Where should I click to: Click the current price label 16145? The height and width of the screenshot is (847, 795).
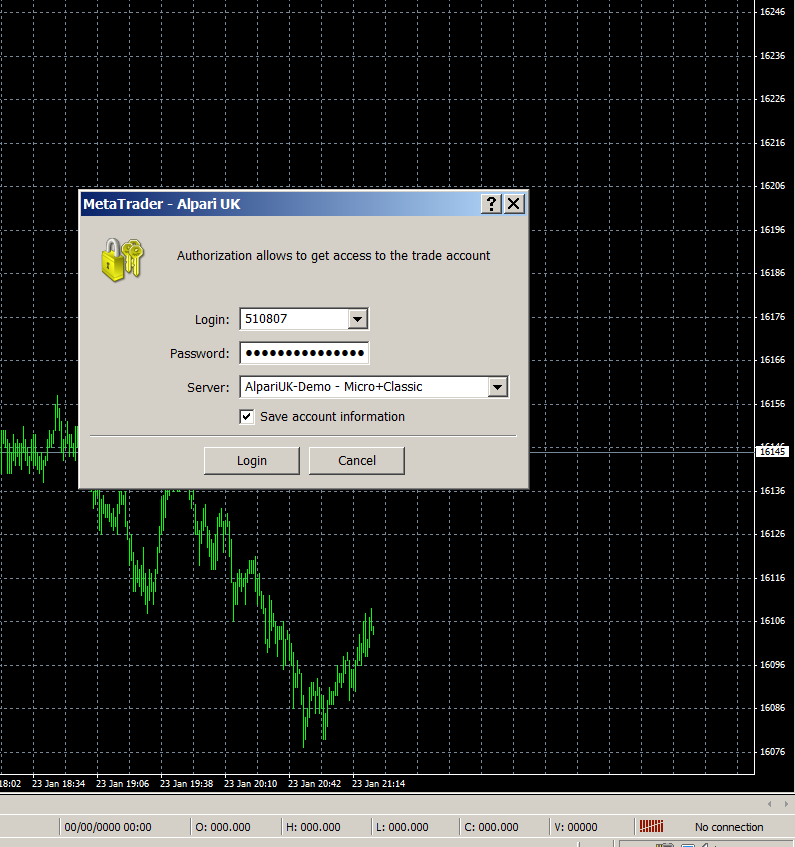pyautogui.click(x=772, y=451)
